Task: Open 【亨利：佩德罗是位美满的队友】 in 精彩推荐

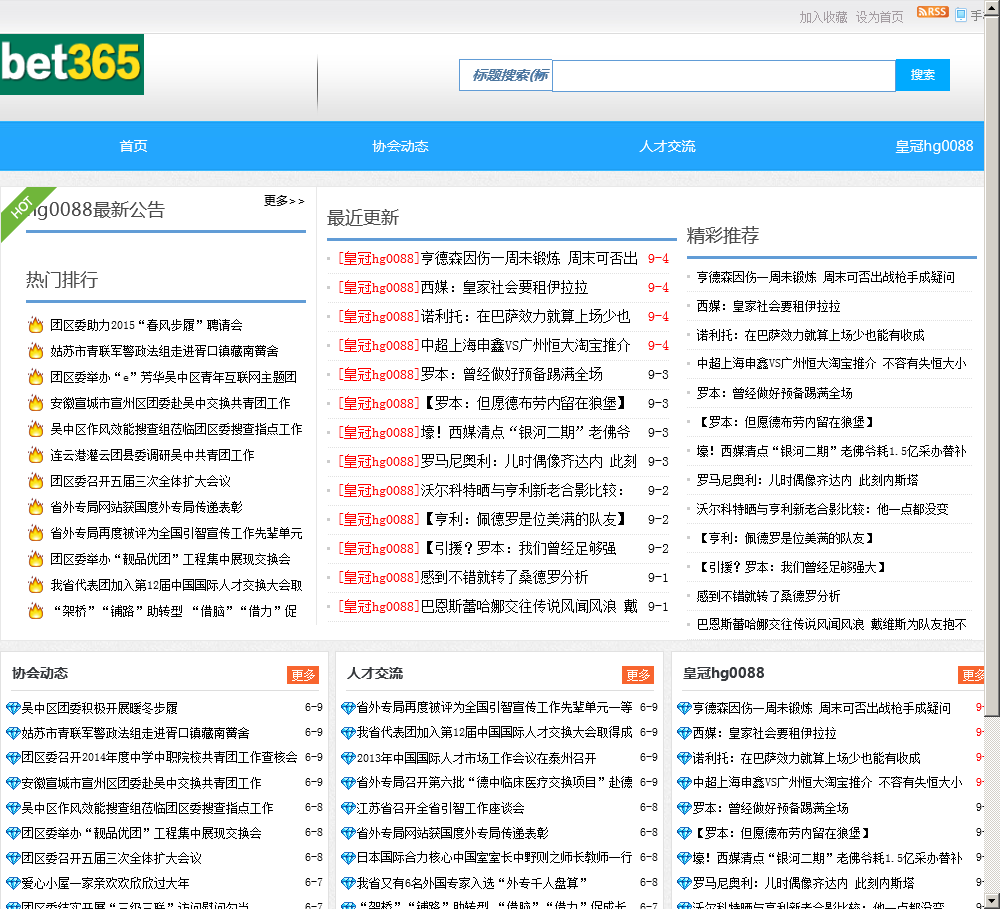Action: [x=785, y=538]
